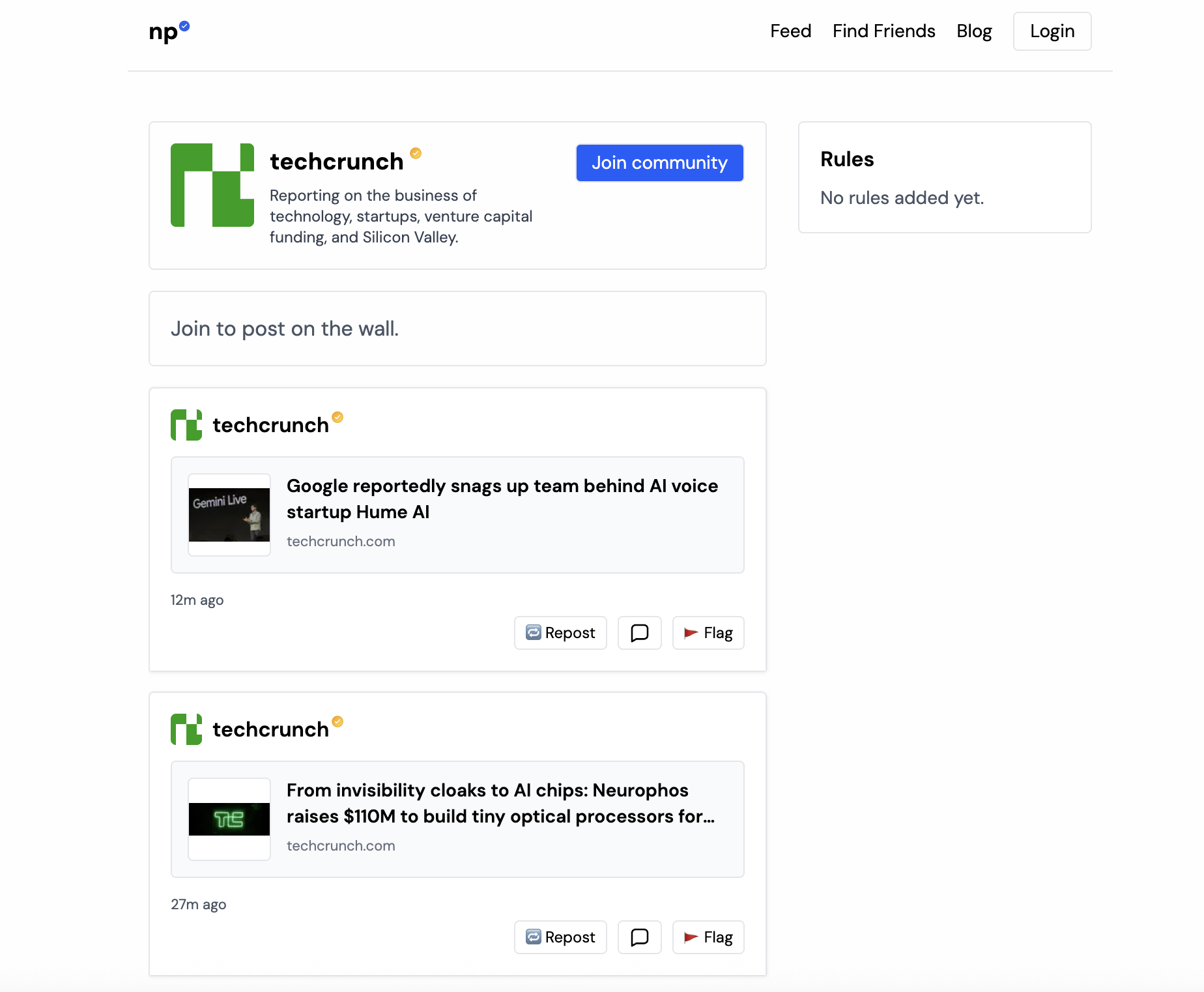Repost the Neurophos article
The image size is (1204, 992).
(x=560, y=937)
